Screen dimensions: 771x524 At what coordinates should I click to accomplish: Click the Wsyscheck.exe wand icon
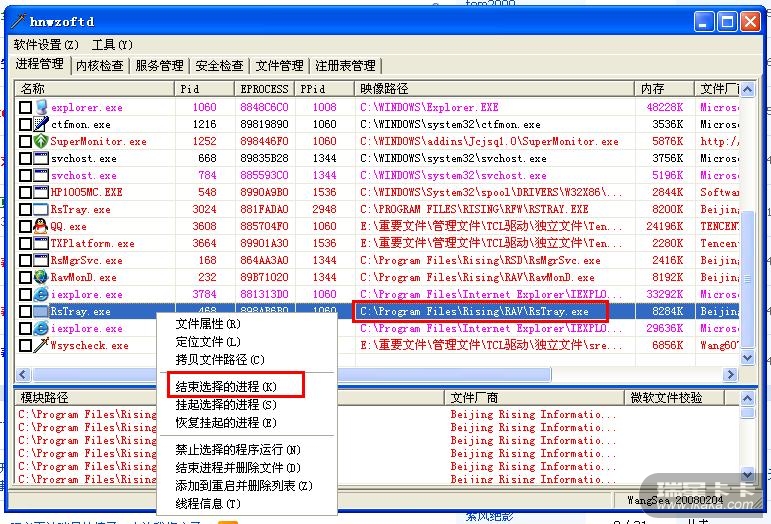41,345
